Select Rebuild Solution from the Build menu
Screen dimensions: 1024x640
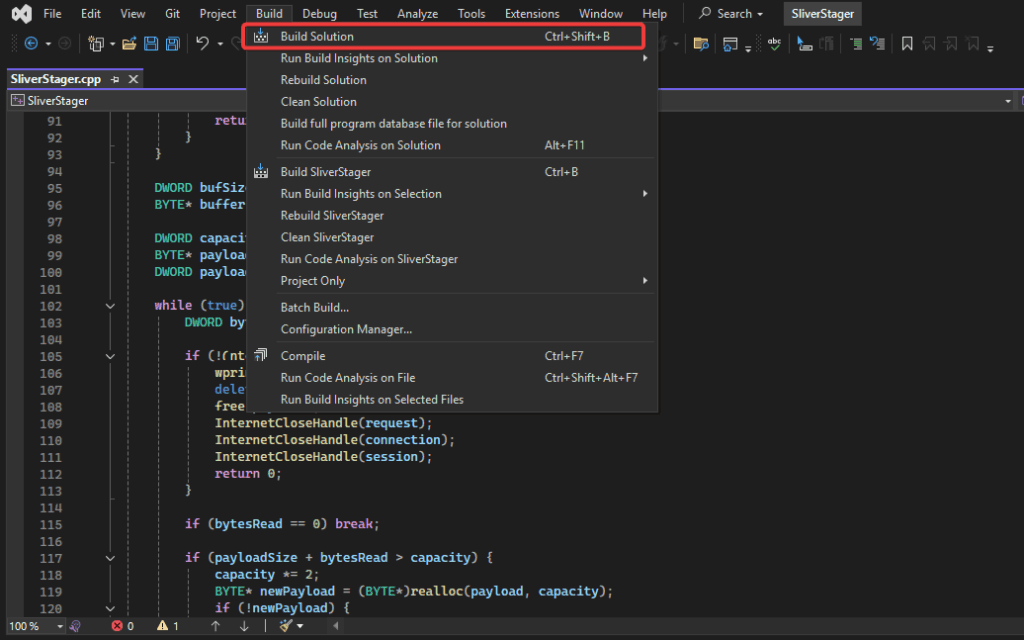[x=452, y=80]
